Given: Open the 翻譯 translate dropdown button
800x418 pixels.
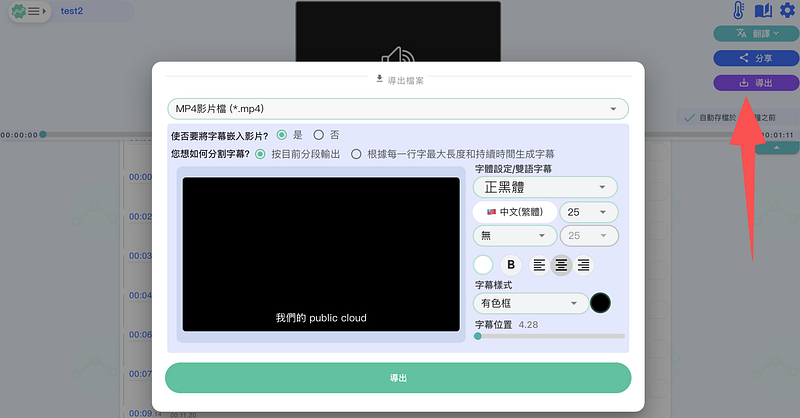Looking at the screenshot, I should tap(756, 34).
